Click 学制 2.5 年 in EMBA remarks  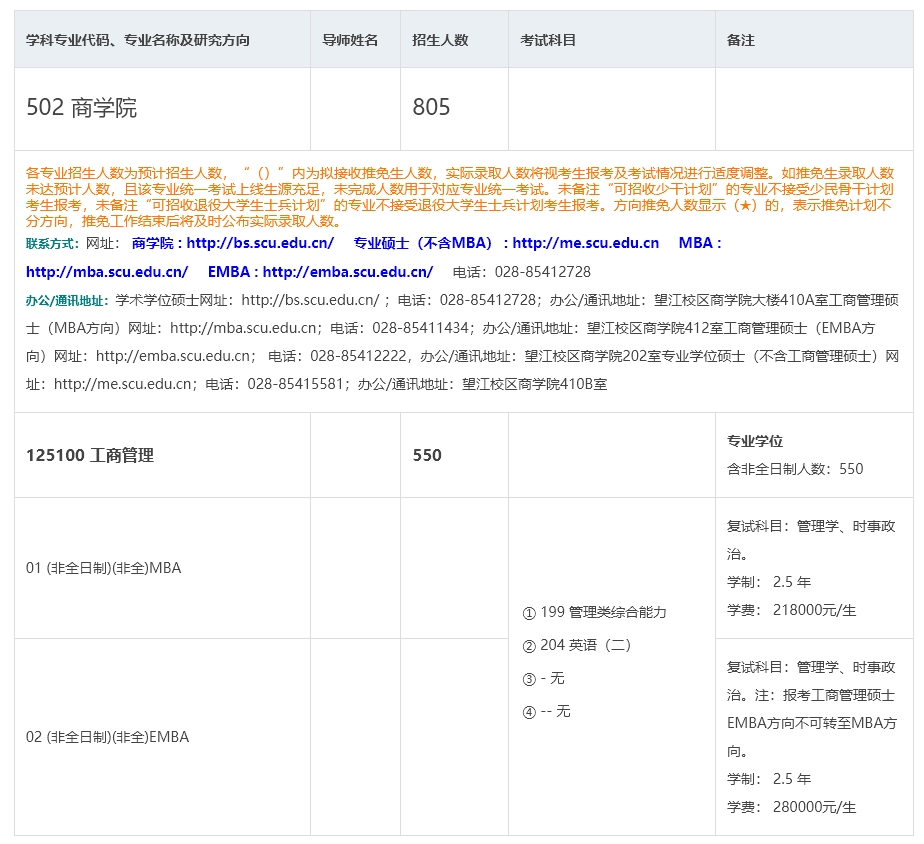(x=769, y=779)
